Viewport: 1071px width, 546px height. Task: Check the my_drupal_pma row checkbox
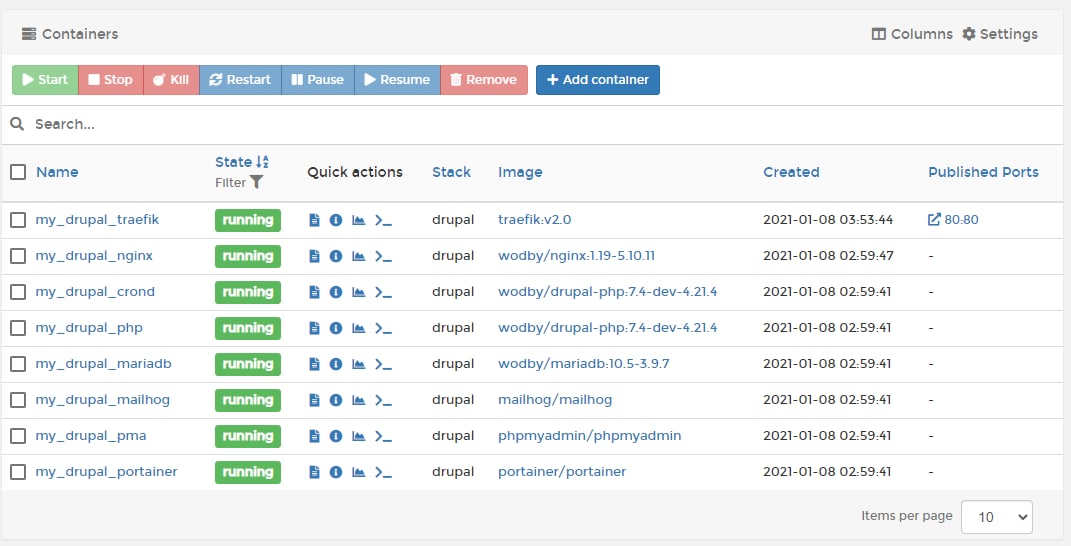point(18,436)
